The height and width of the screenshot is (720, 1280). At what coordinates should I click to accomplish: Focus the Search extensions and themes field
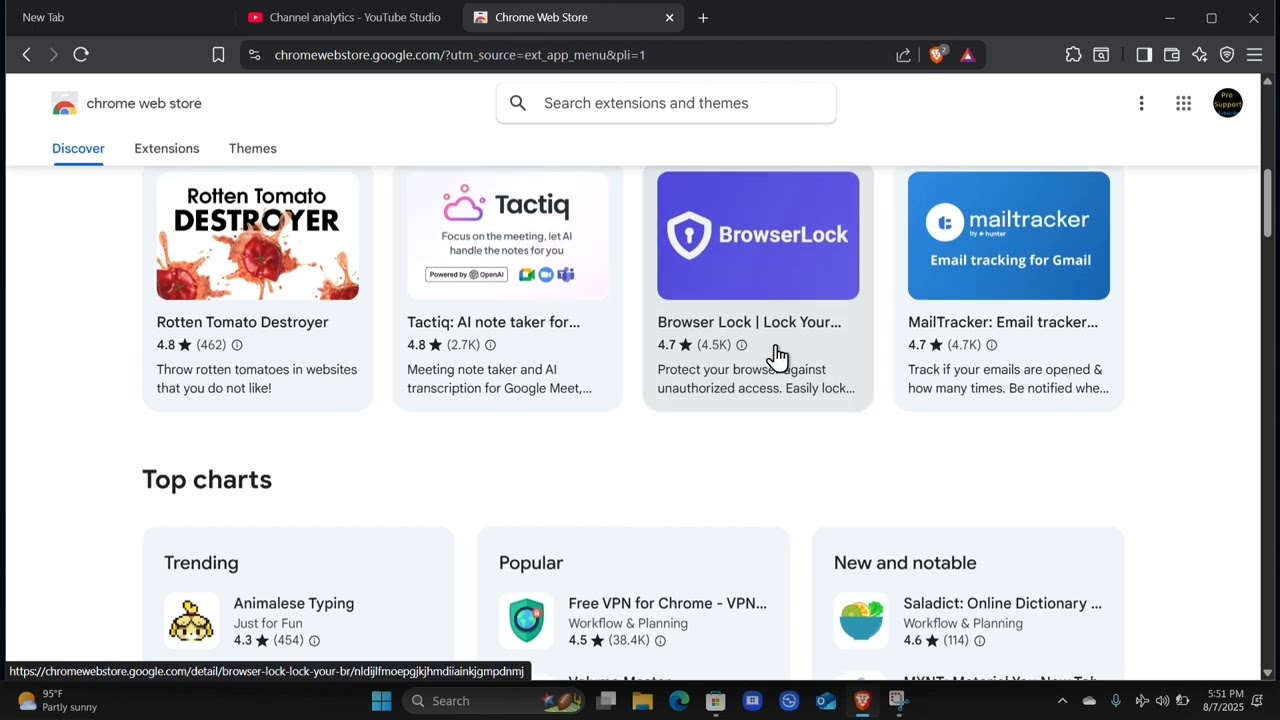click(666, 103)
